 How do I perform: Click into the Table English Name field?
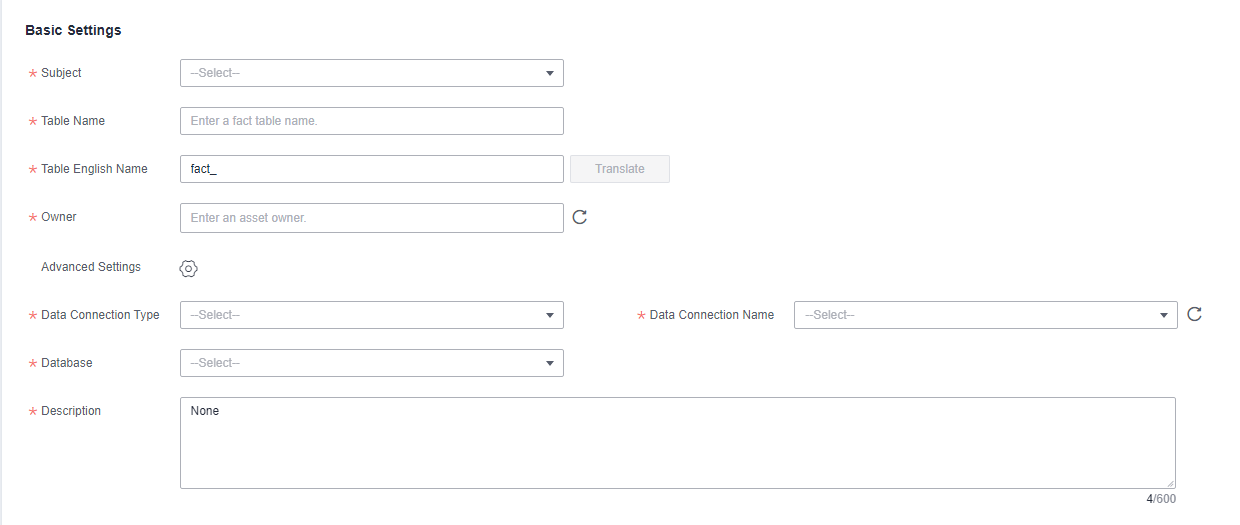[x=372, y=169]
